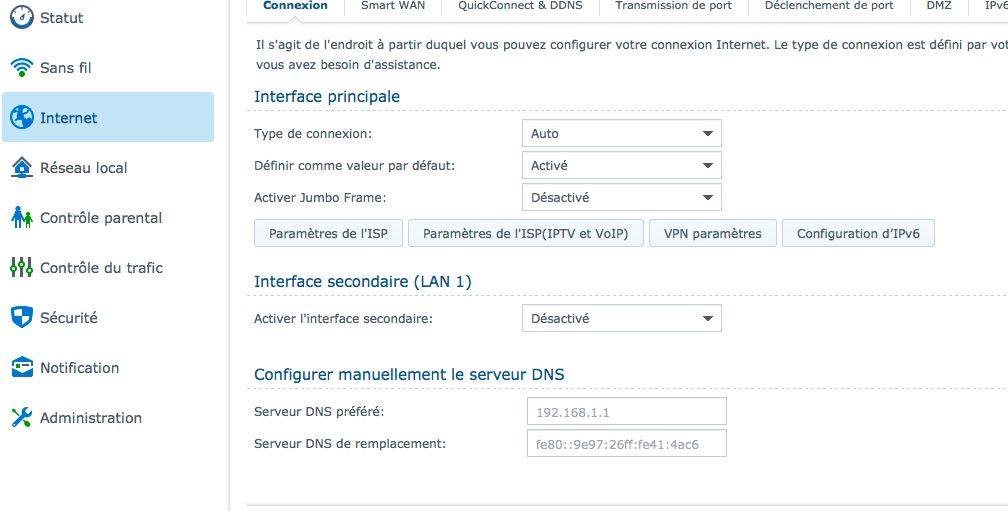This screenshot has height=511, width=1008.
Task: Click the Configuration d'IPv6 button
Action: pyautogui.click(x=858, y=234)
